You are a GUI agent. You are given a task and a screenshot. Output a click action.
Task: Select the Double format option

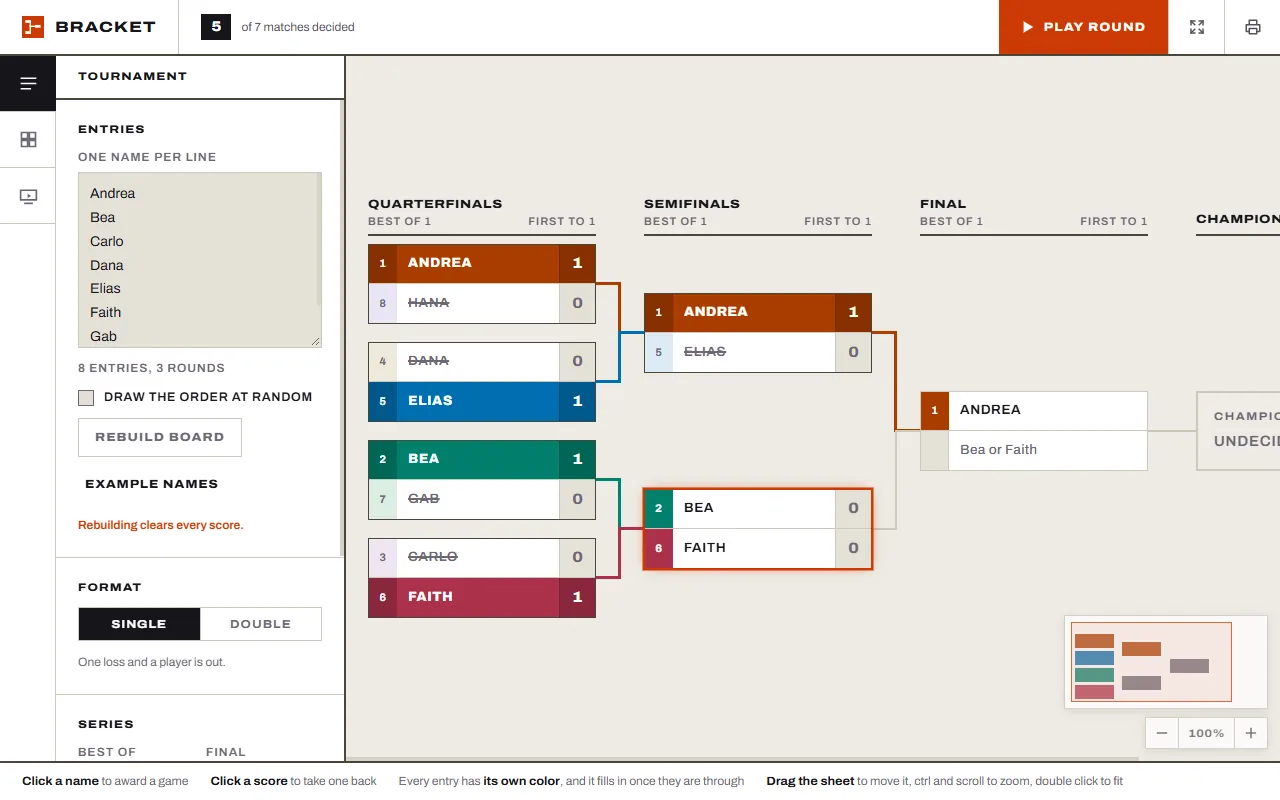pos(261,624)
